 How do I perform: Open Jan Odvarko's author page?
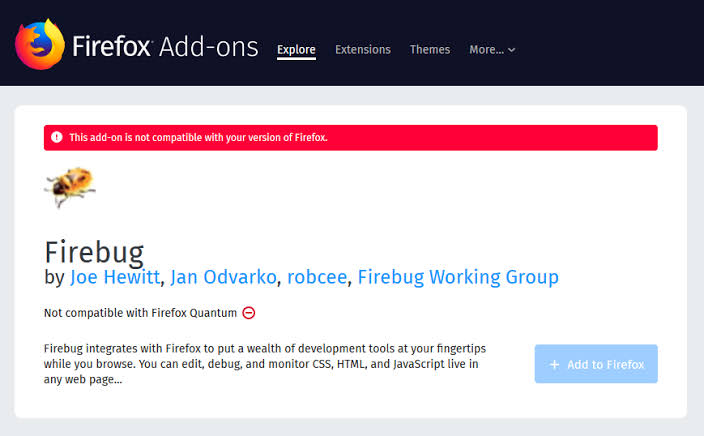pos(223,277)
